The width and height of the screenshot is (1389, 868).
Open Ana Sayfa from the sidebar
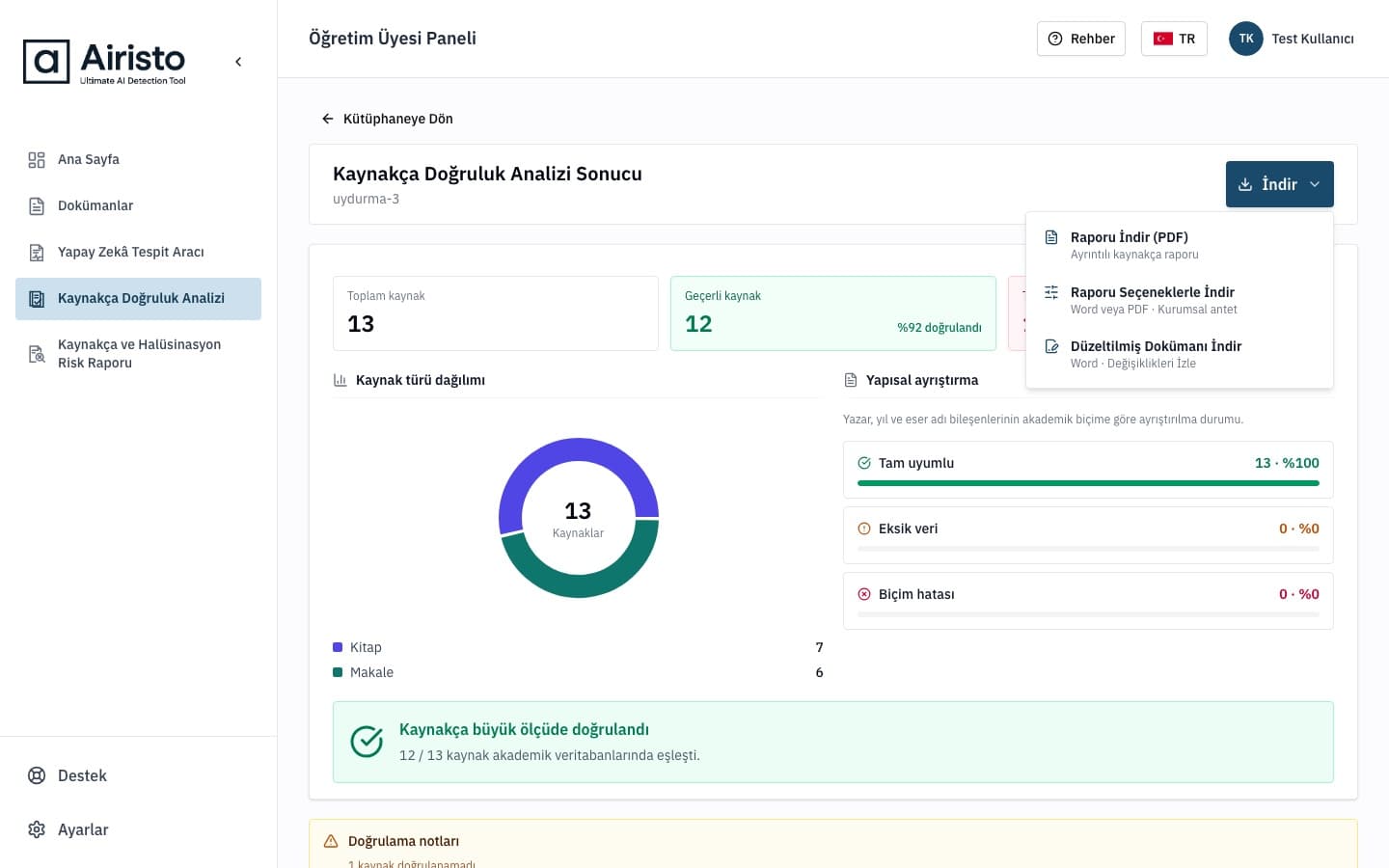tap(138, 159)
